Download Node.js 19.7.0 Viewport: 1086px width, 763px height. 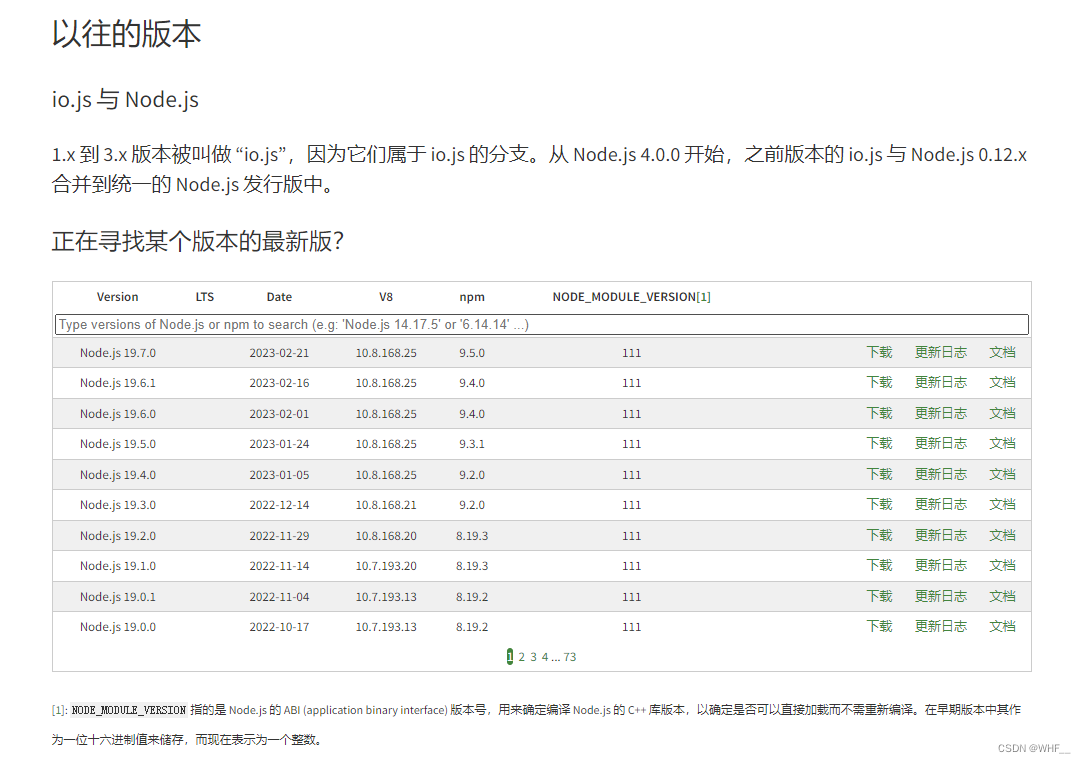click(879, 352)
